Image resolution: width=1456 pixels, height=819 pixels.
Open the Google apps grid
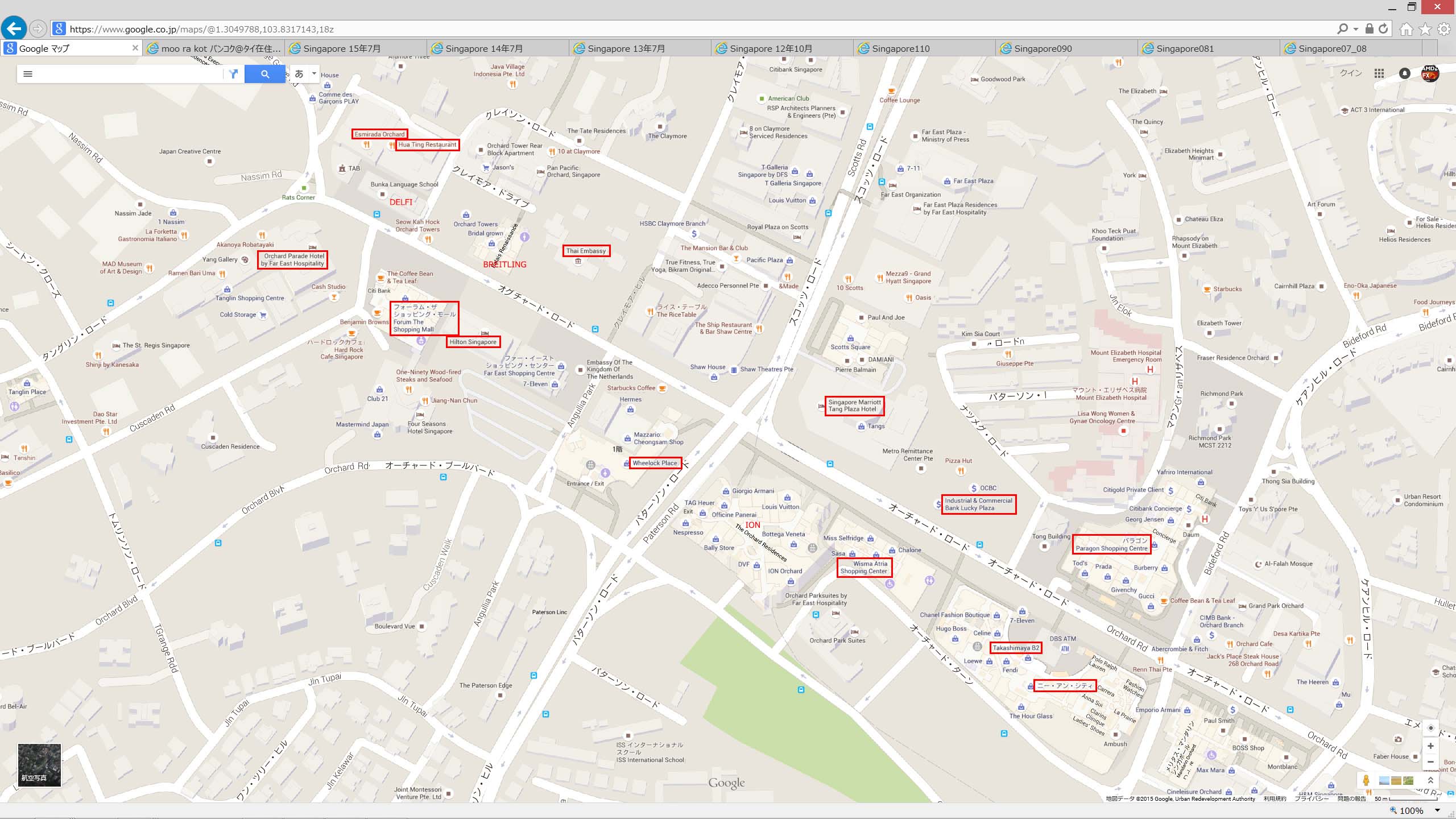[x=1379, y=73]
